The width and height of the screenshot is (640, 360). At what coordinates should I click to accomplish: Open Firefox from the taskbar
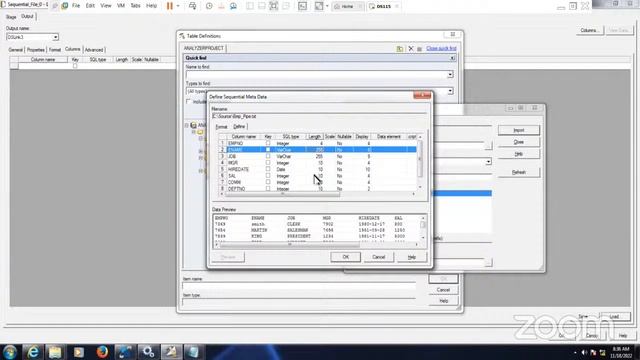point(102,352)
